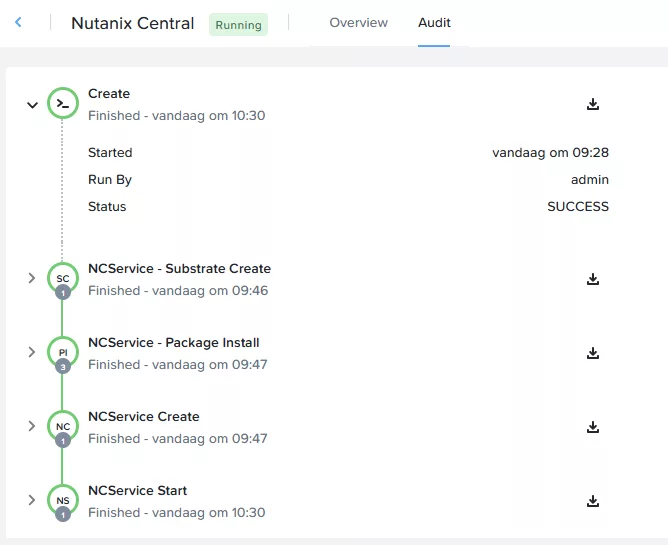Click the Nutanix Central application title

tap(132, 23)
